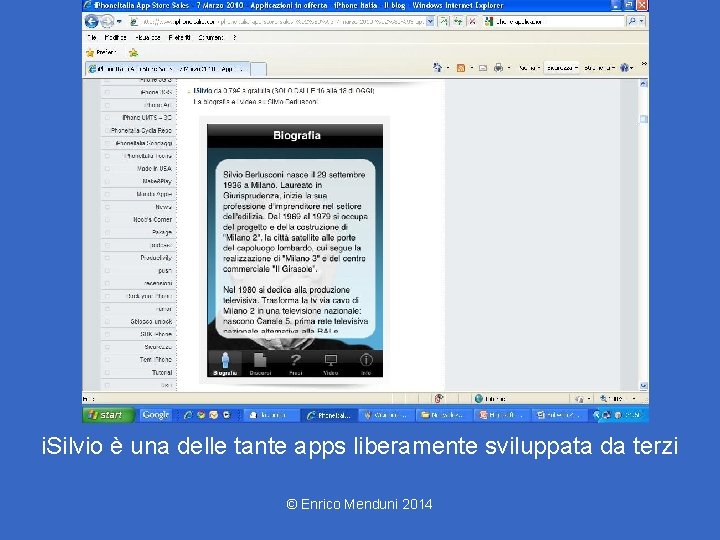
Task: Select the Biografia tab icon in app screenshot
Action: pos(225,364)
